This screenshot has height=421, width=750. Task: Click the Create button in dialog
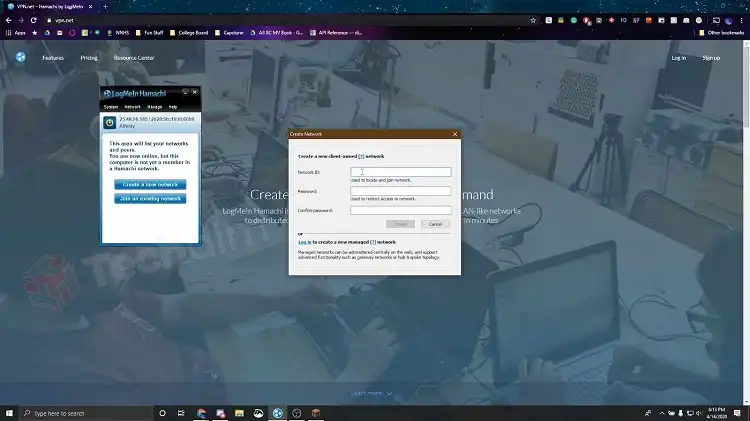[x=400, y=224]
